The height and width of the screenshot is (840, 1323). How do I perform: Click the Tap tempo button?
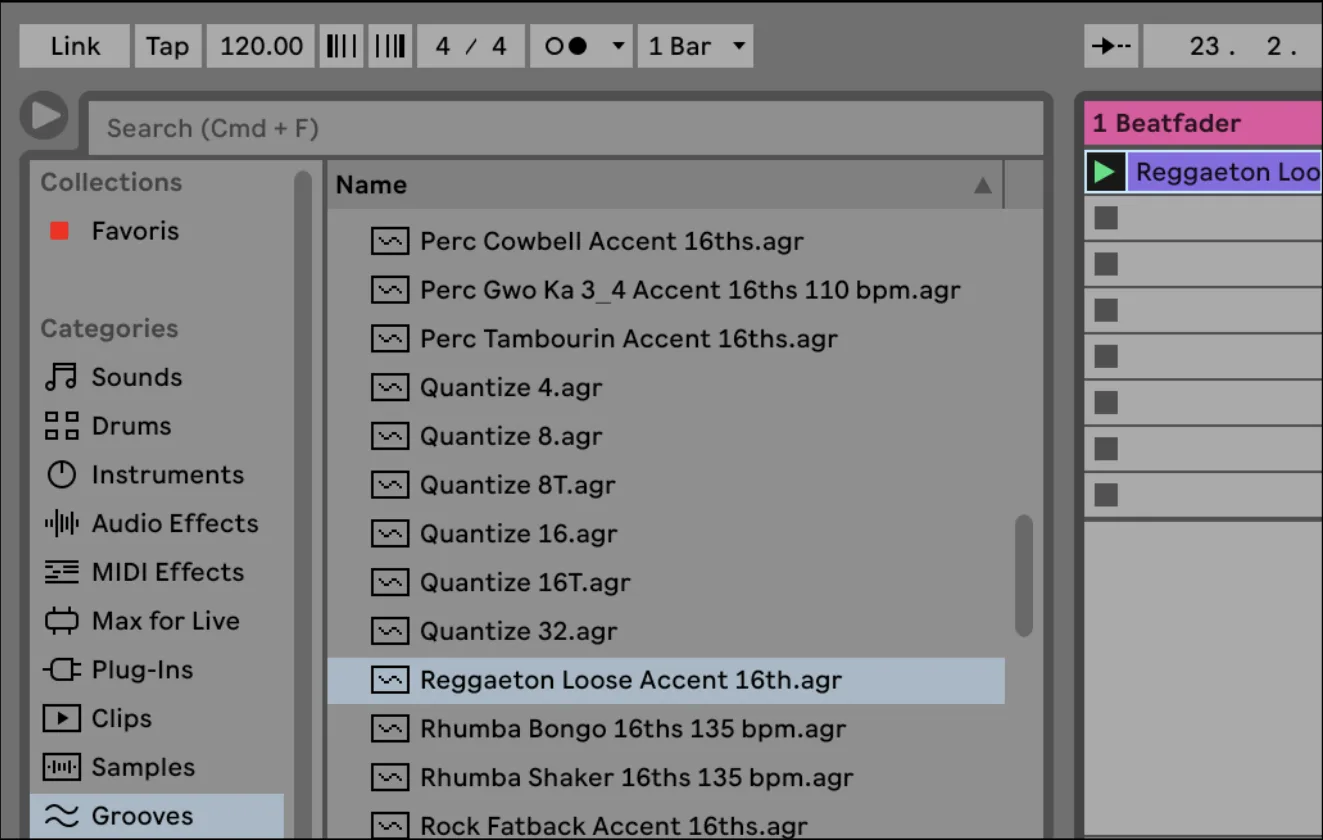(x=167, y=46)
